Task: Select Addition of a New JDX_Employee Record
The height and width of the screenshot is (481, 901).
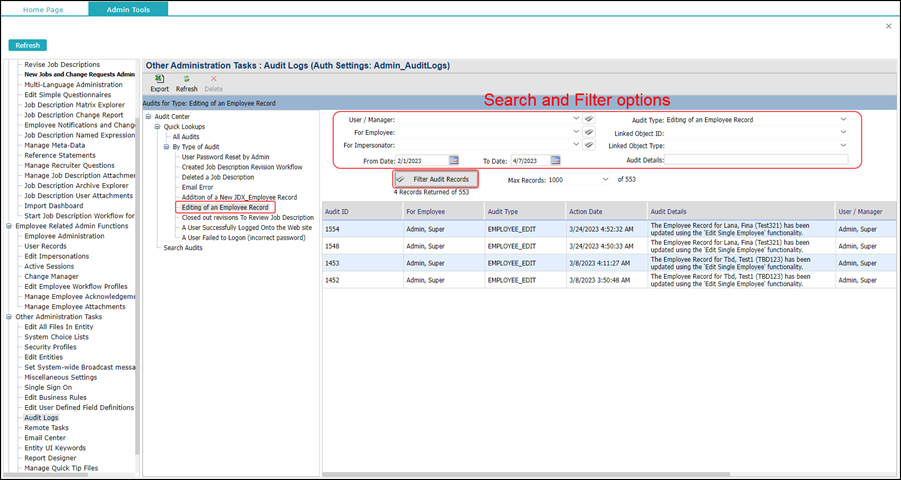Action: click(x=240, y=197)
